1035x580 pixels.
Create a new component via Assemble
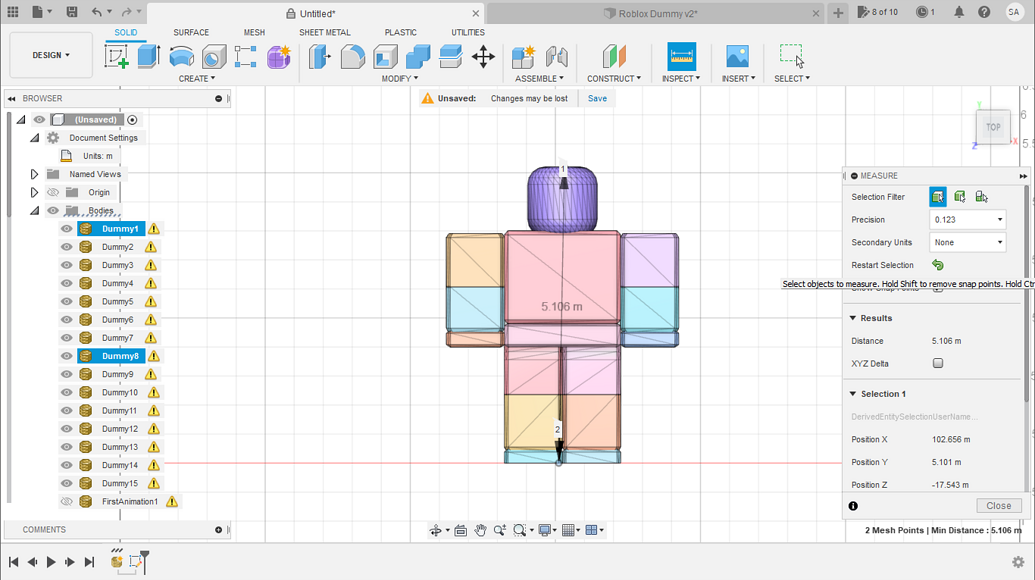click(x=522, y=58)
